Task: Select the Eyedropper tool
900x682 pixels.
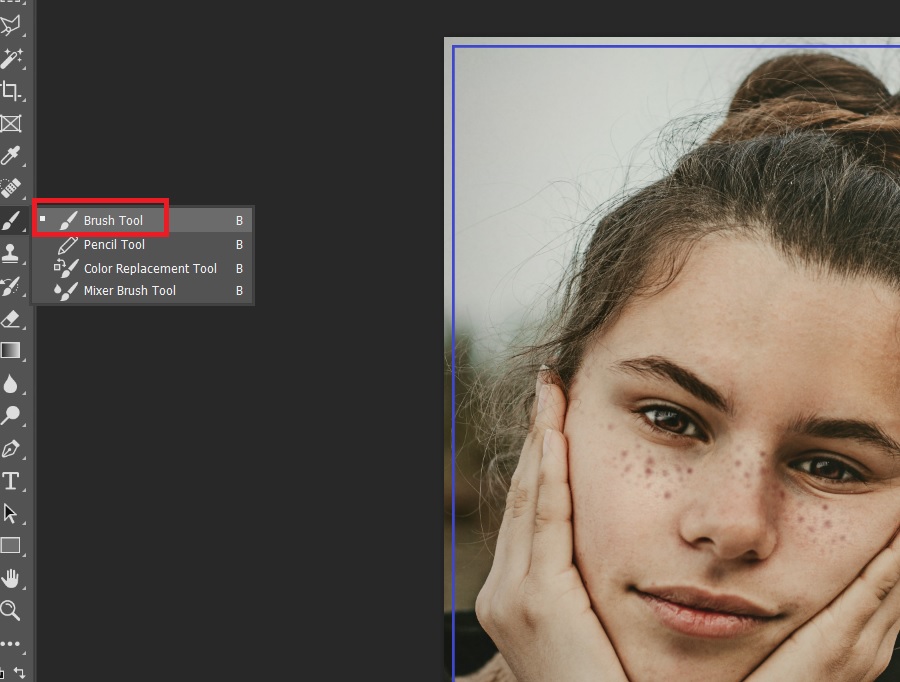Action: tap(11, 156)
